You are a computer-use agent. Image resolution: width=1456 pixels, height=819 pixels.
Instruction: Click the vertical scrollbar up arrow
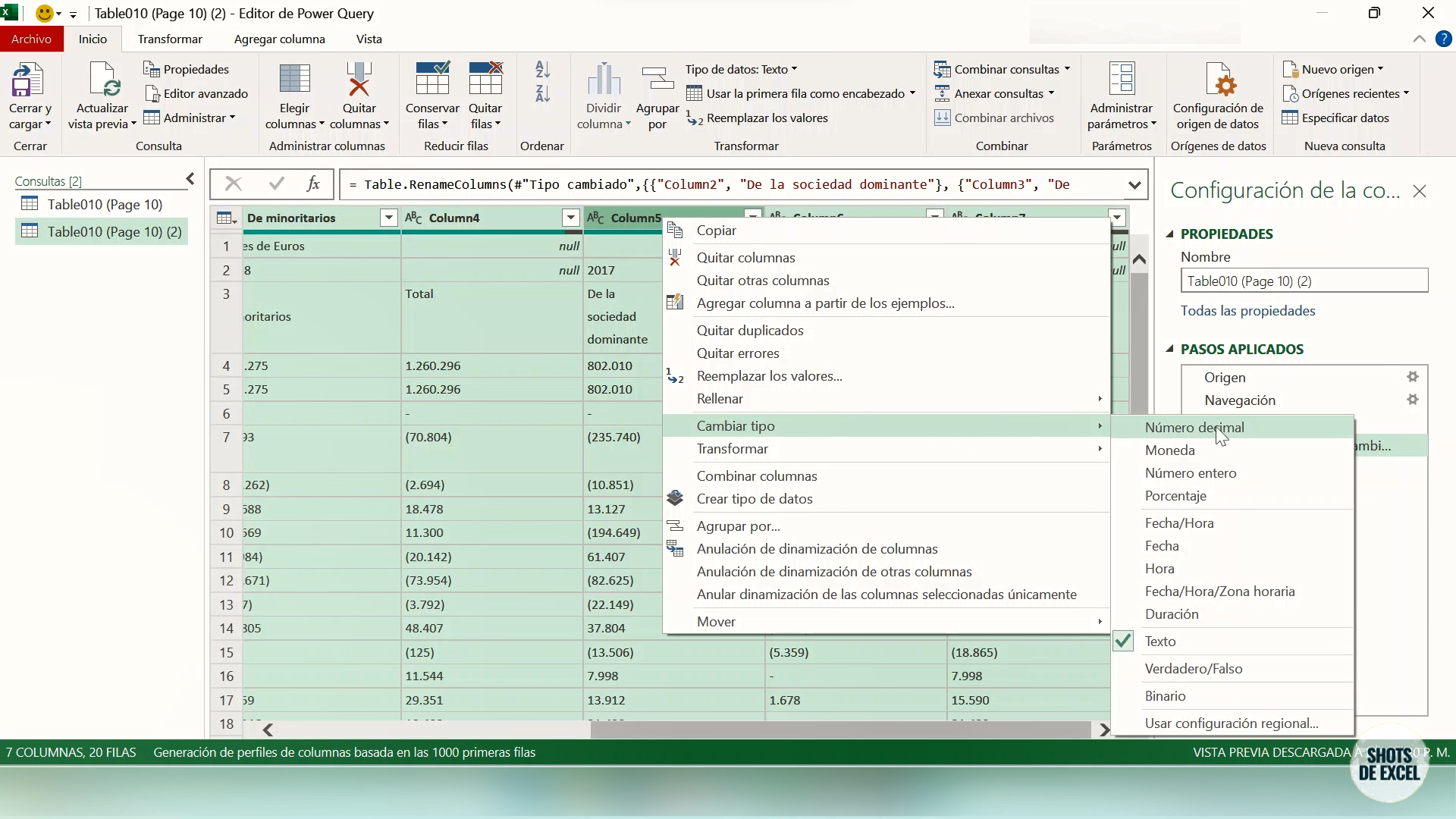tap(1139, 260)
